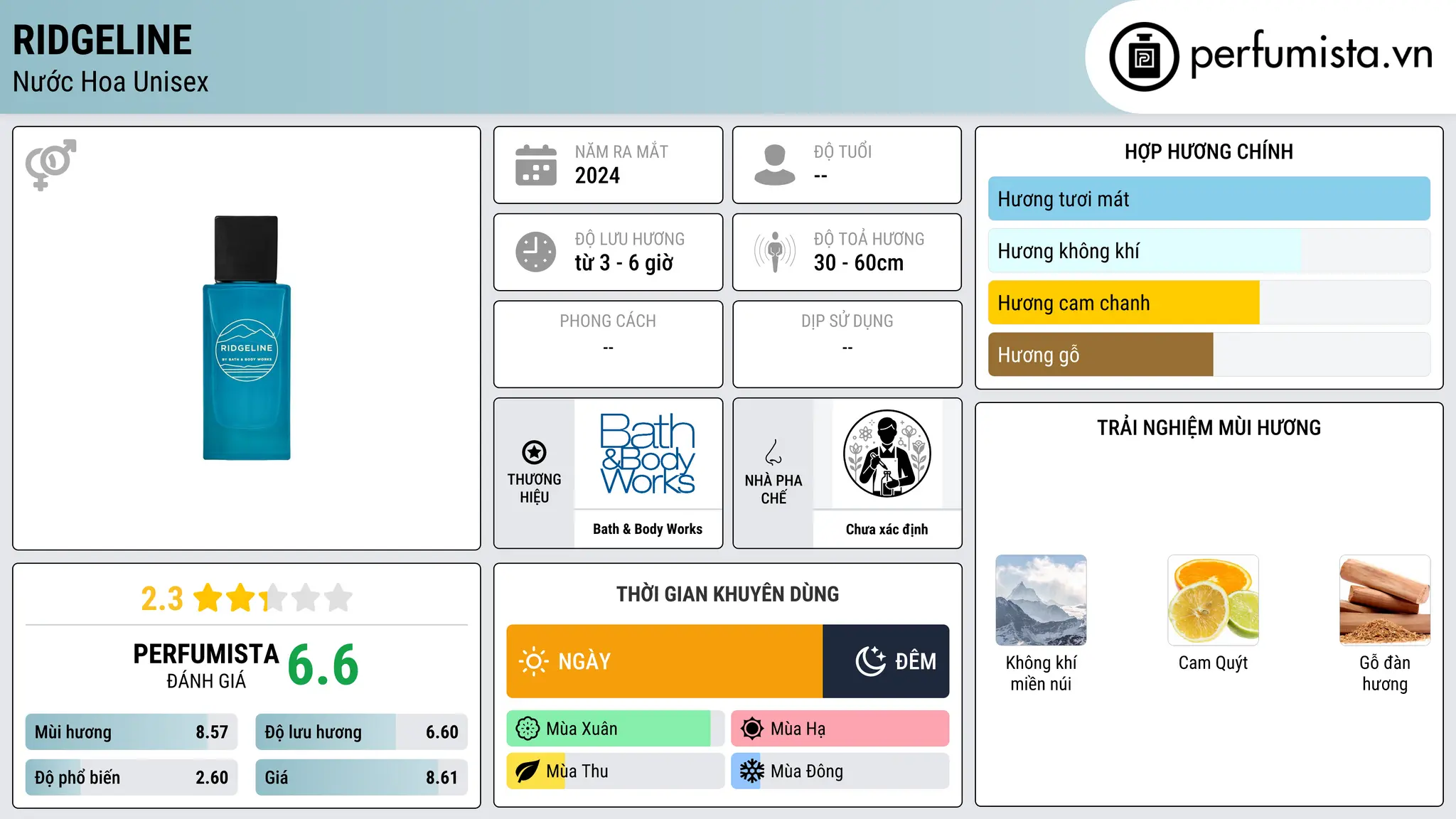This screenshot has width=1456, height=819.
Task: Click the Trải nghiệm mùi hương heading
Action: tap(1209, 428)
